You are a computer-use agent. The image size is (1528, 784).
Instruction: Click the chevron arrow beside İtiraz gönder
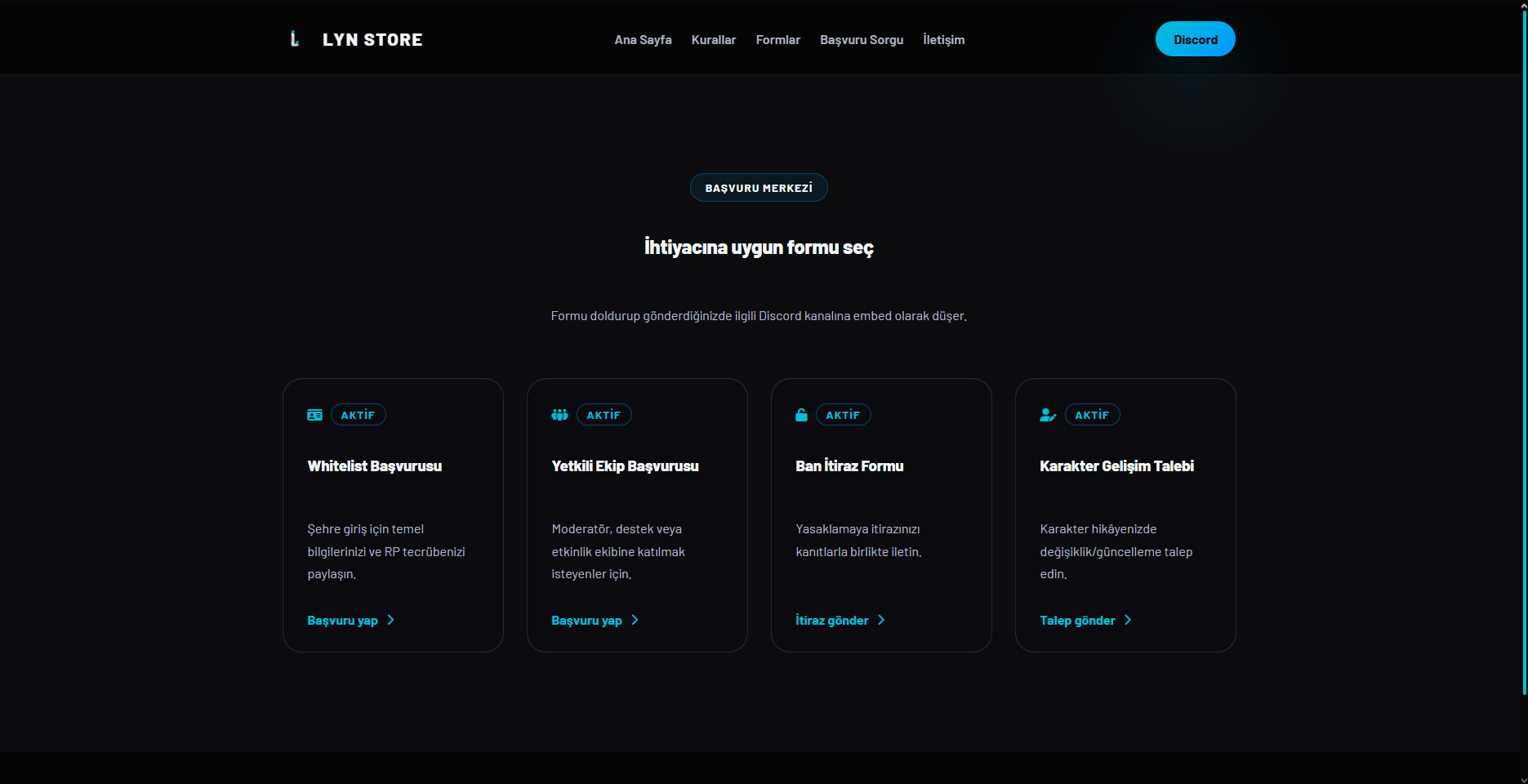point(881,620)
